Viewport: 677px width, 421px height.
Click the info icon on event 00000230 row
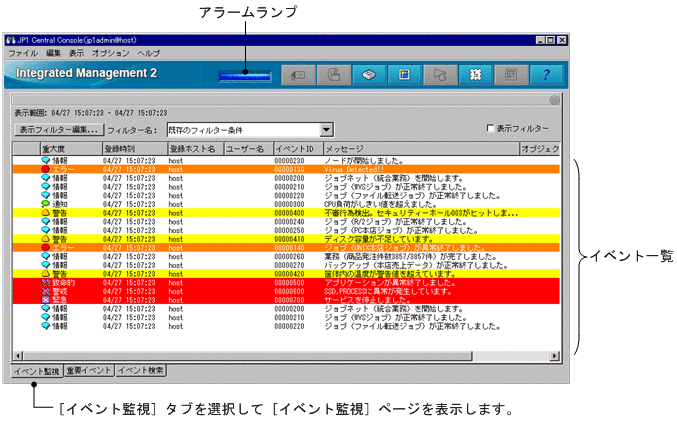45,160
